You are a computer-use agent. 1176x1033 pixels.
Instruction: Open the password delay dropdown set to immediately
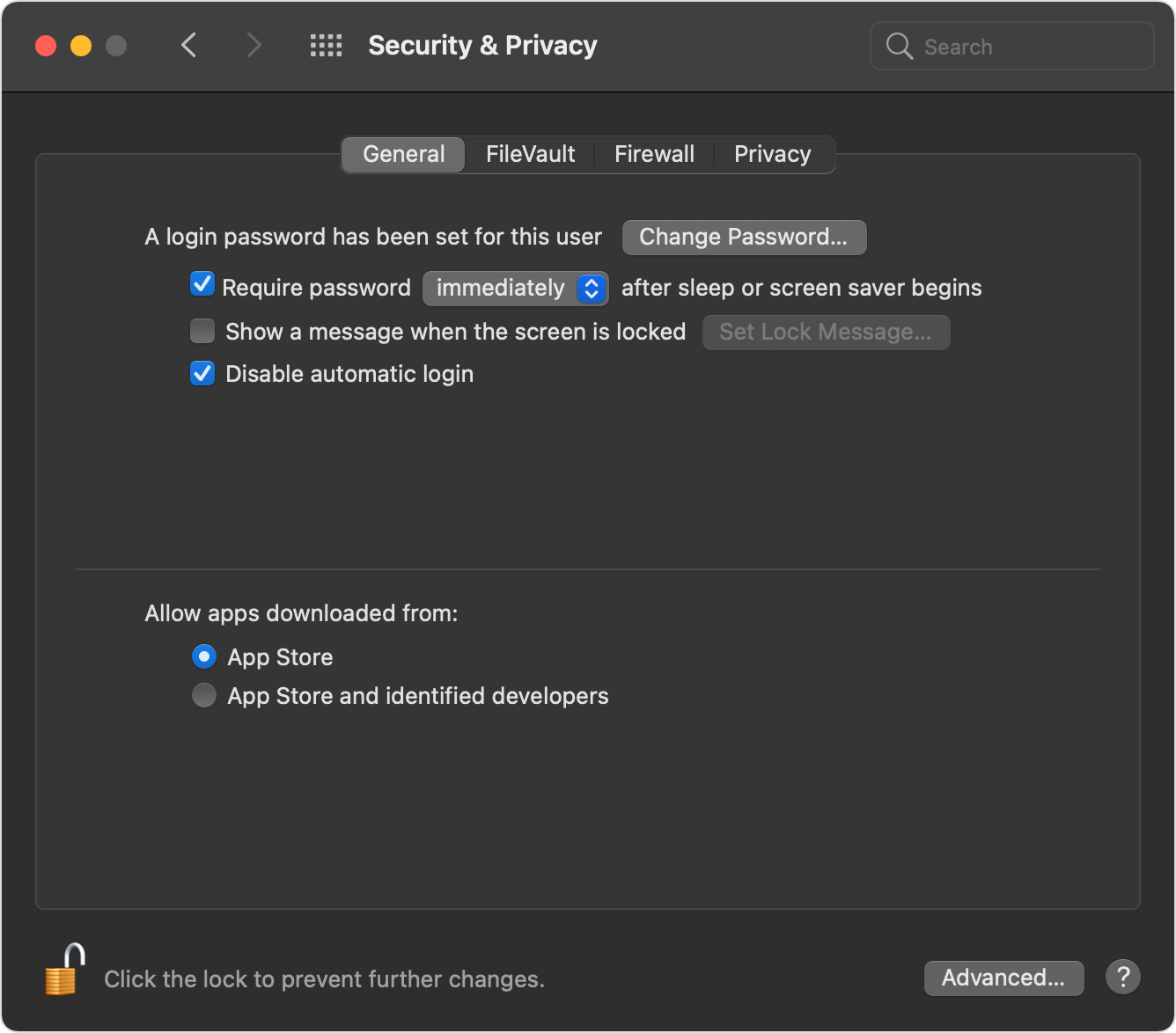point(515,288)
